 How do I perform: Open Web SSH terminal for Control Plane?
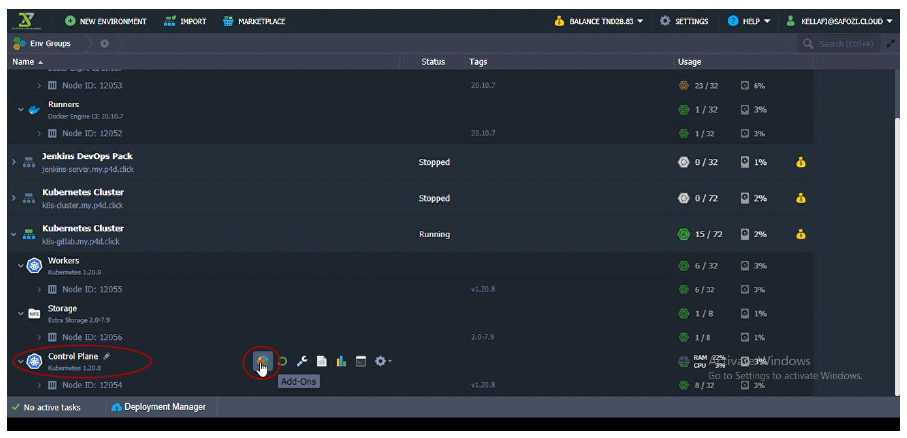(x=361, y=362)
